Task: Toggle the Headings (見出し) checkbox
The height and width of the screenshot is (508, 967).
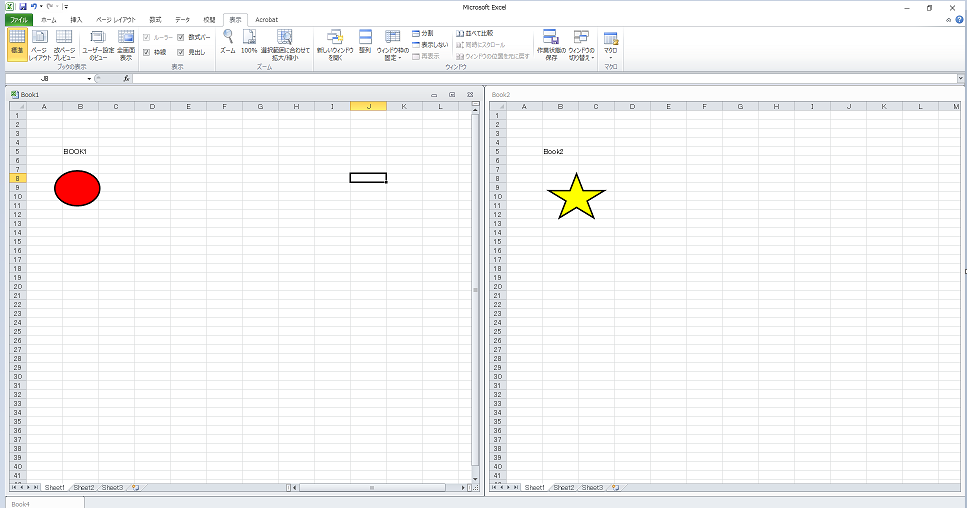Action: (x=181, y=52)
